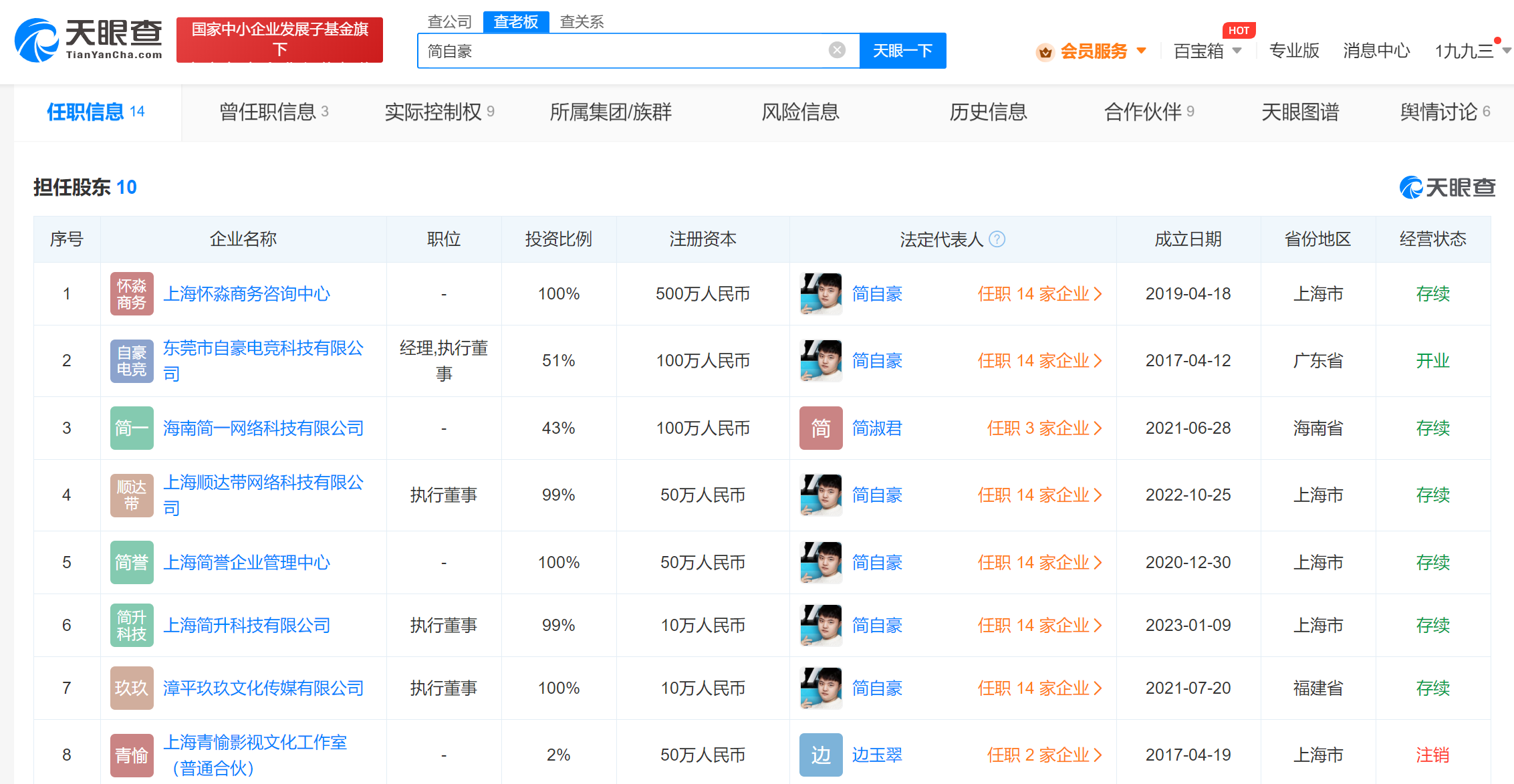The width and height of the screenshot is (1514, 784).
Task: Open 上海青愉影视文化工作室 company link
Action: click(255, 755)
